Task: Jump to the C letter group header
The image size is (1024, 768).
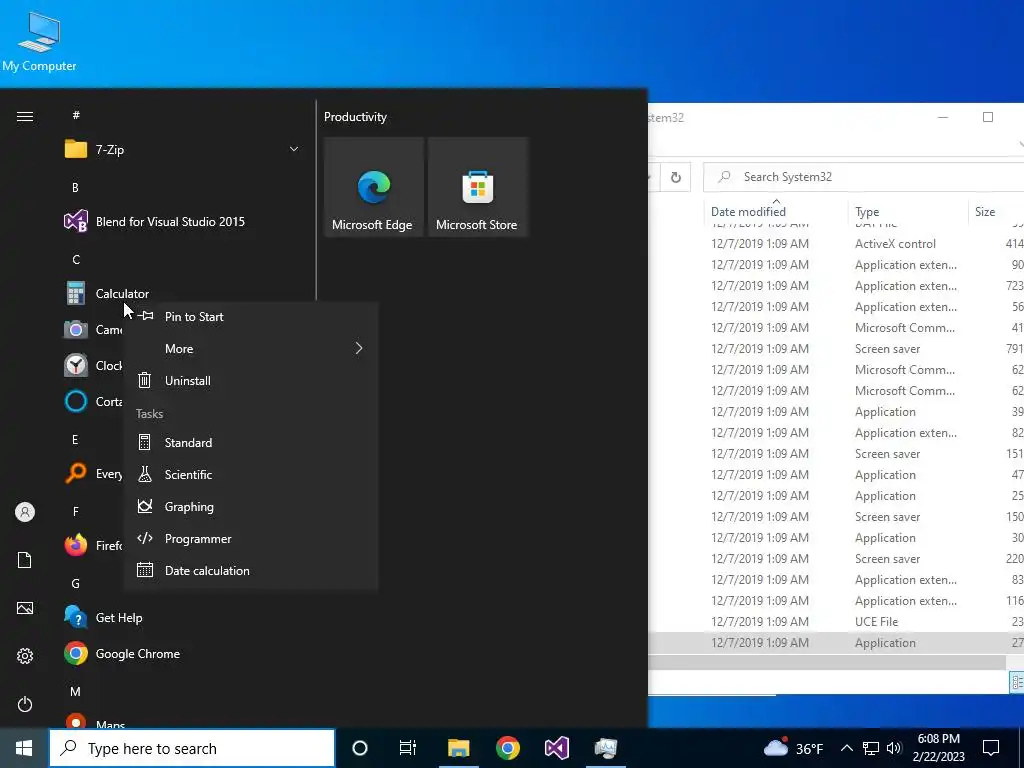Action: click(x=76, y=259)
